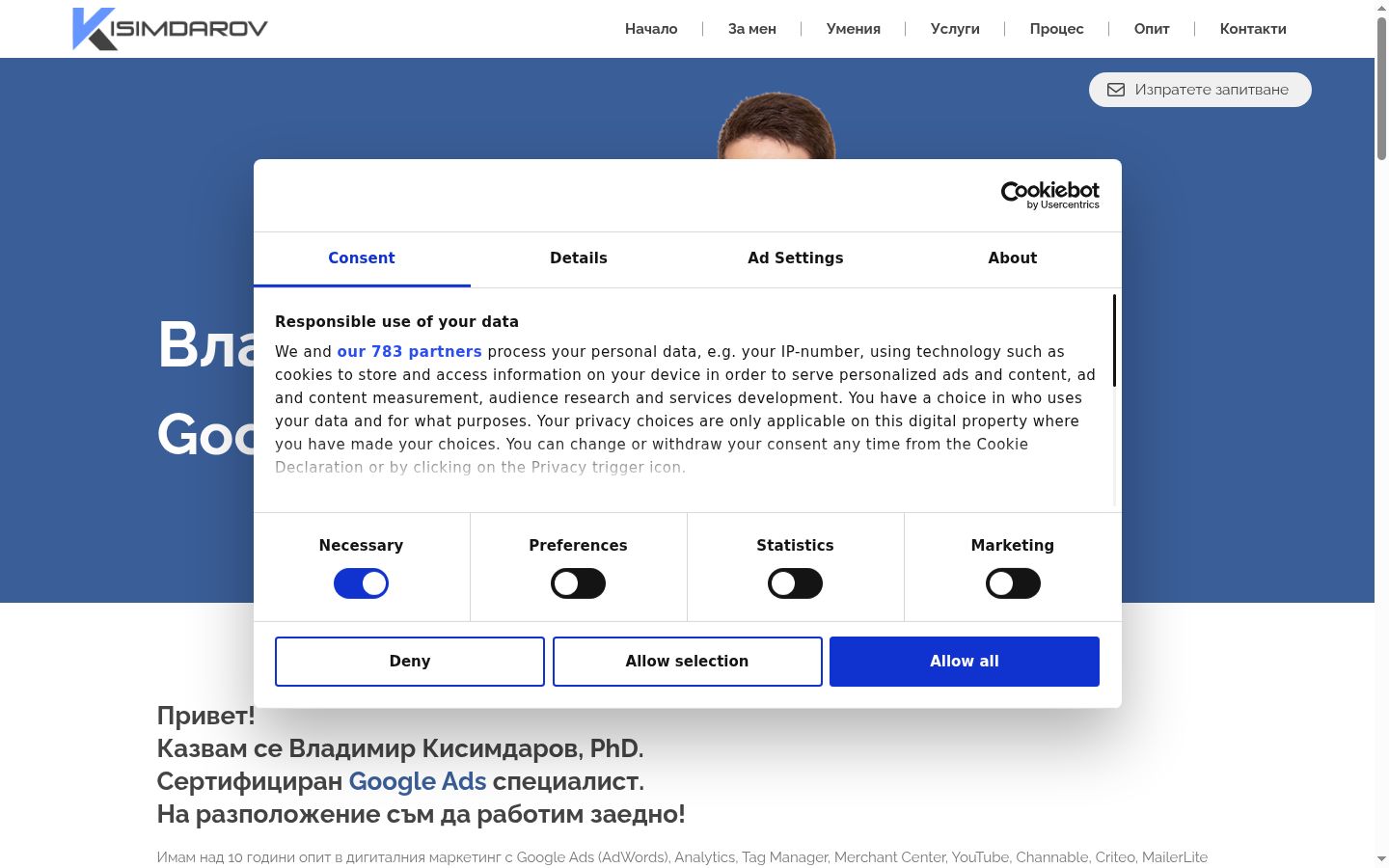Viewport: 1389px width, 868px height.
Task: Open the Услуги menu item
Action: (955, 29)
